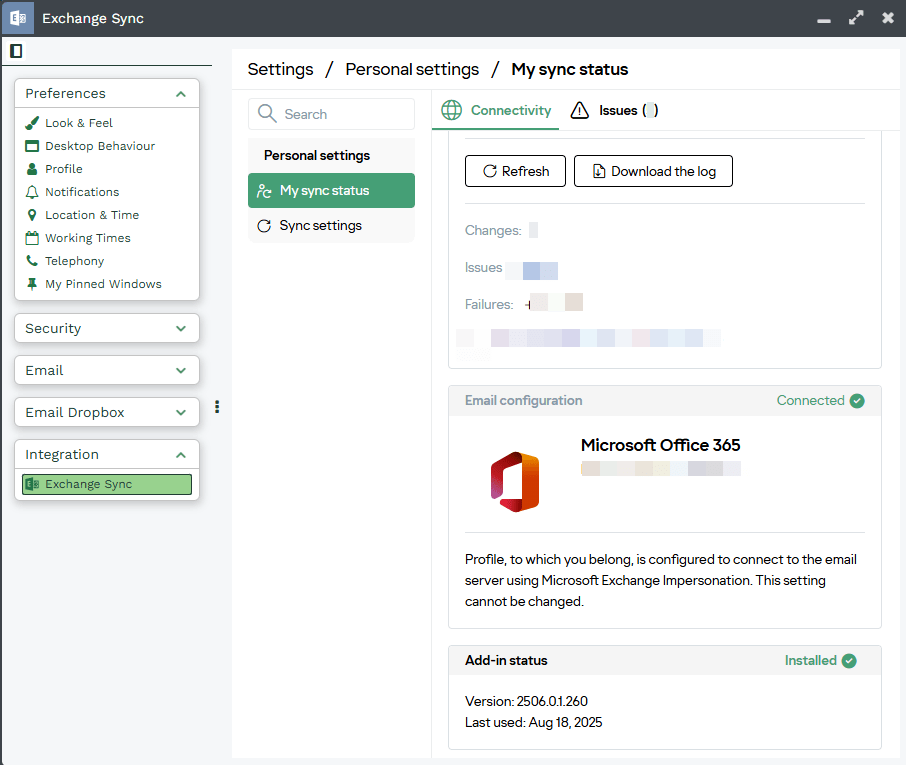906x765 pixels.
Task: Click Download the log button
Action: 653,171
